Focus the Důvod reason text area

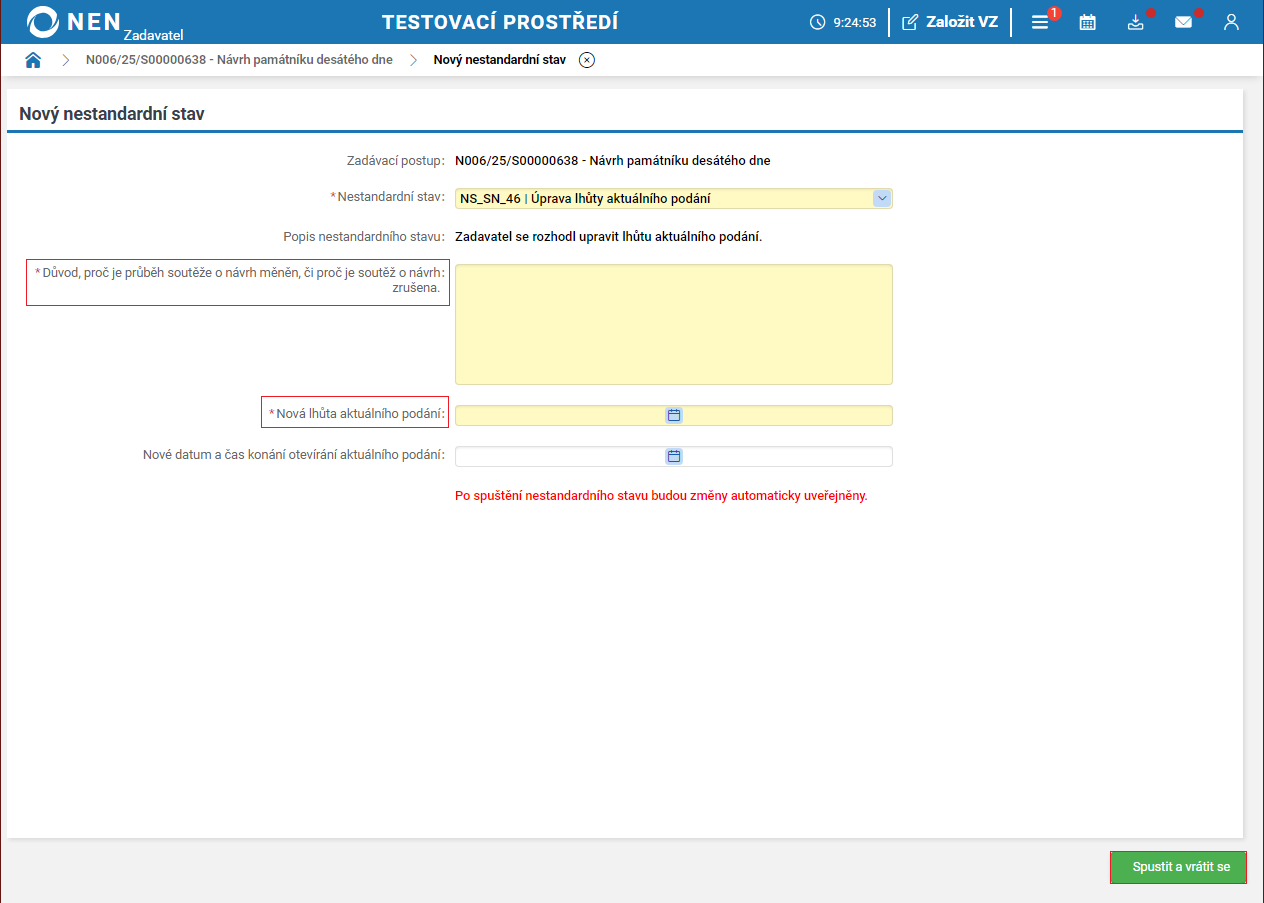point(674,324)
